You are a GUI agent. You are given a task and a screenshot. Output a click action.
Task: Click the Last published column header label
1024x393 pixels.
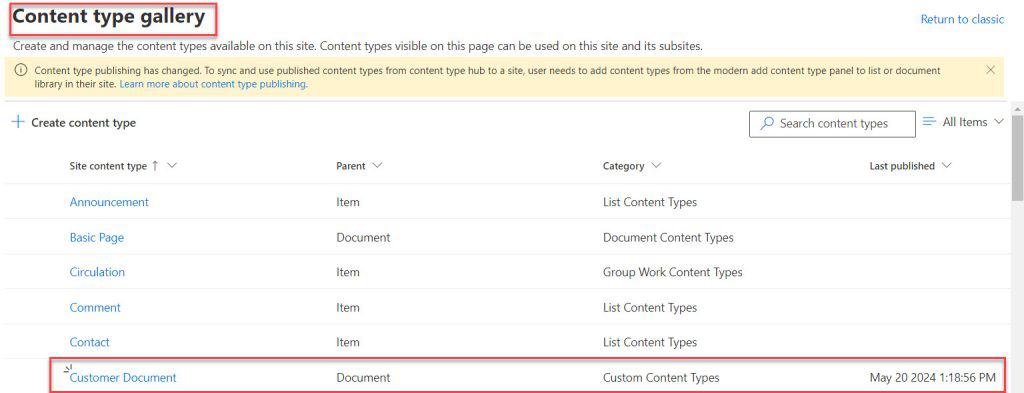pyautogui.click(x=902, y=166)
